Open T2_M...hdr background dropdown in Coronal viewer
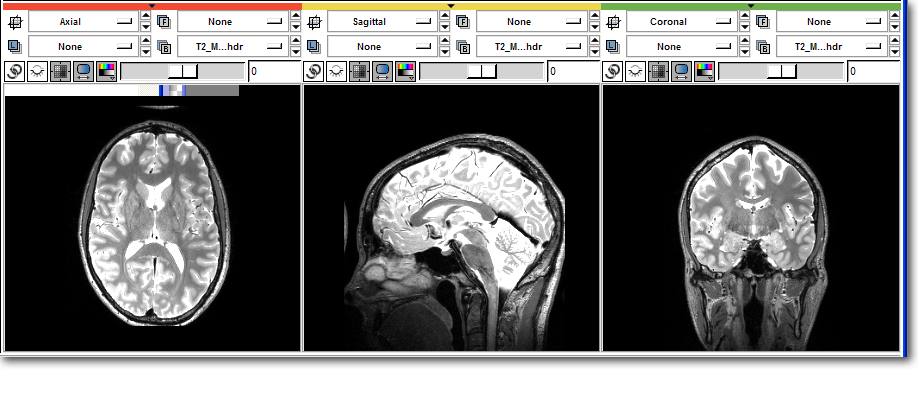This screenshot has height=393, width=918. coord(832,46)
